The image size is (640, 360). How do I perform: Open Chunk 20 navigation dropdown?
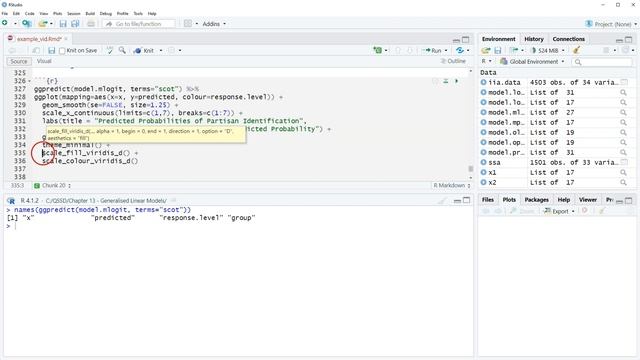pos(53,185)
